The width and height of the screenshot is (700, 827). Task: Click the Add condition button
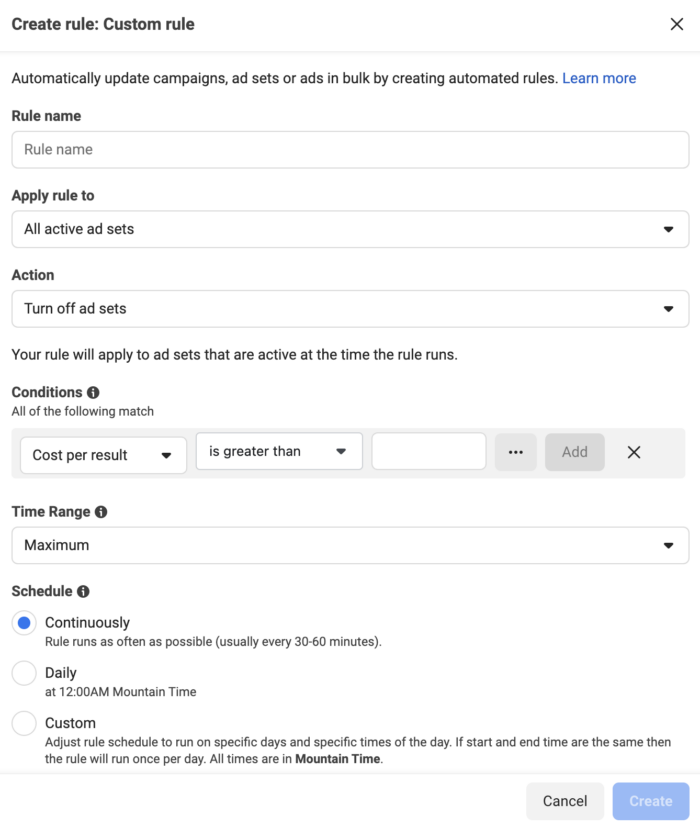[575, 452]
